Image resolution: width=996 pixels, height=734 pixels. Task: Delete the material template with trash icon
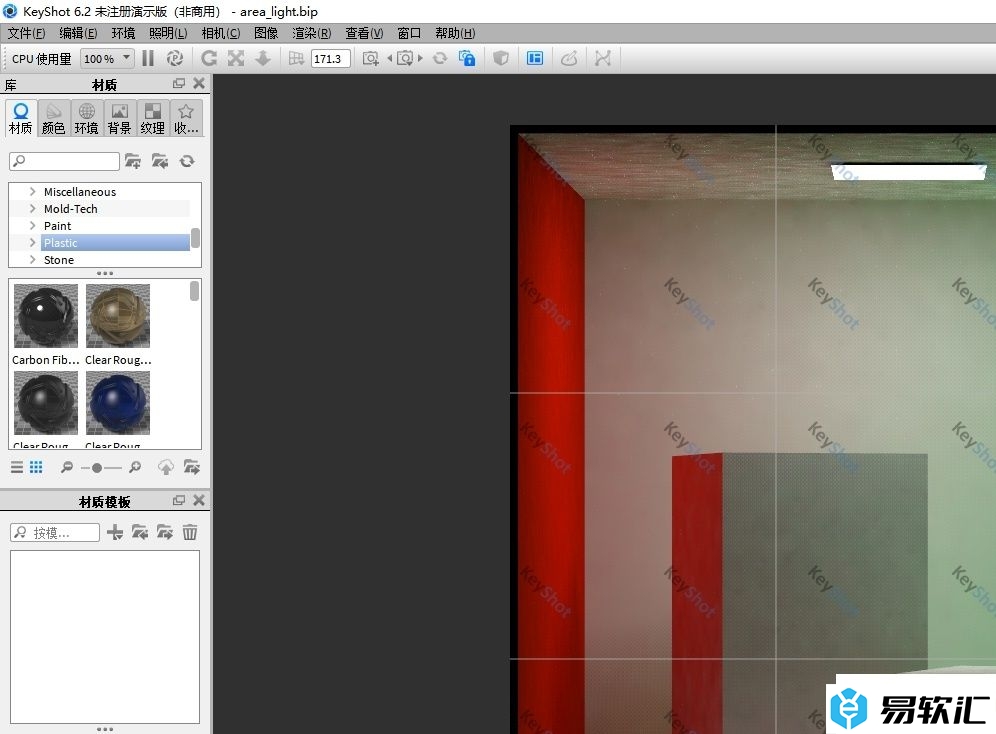point(190,532)
